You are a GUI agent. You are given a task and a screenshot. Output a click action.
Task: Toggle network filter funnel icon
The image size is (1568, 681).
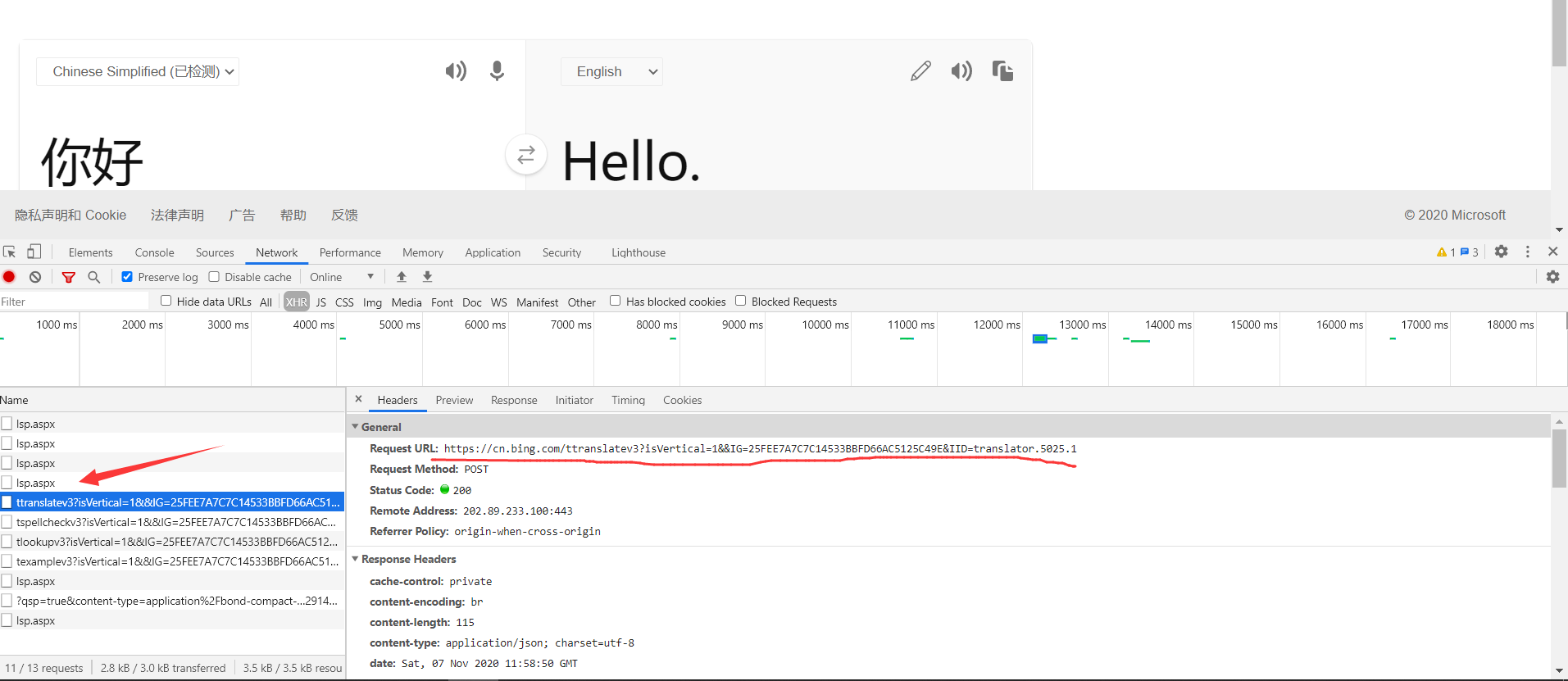[69, 277]
